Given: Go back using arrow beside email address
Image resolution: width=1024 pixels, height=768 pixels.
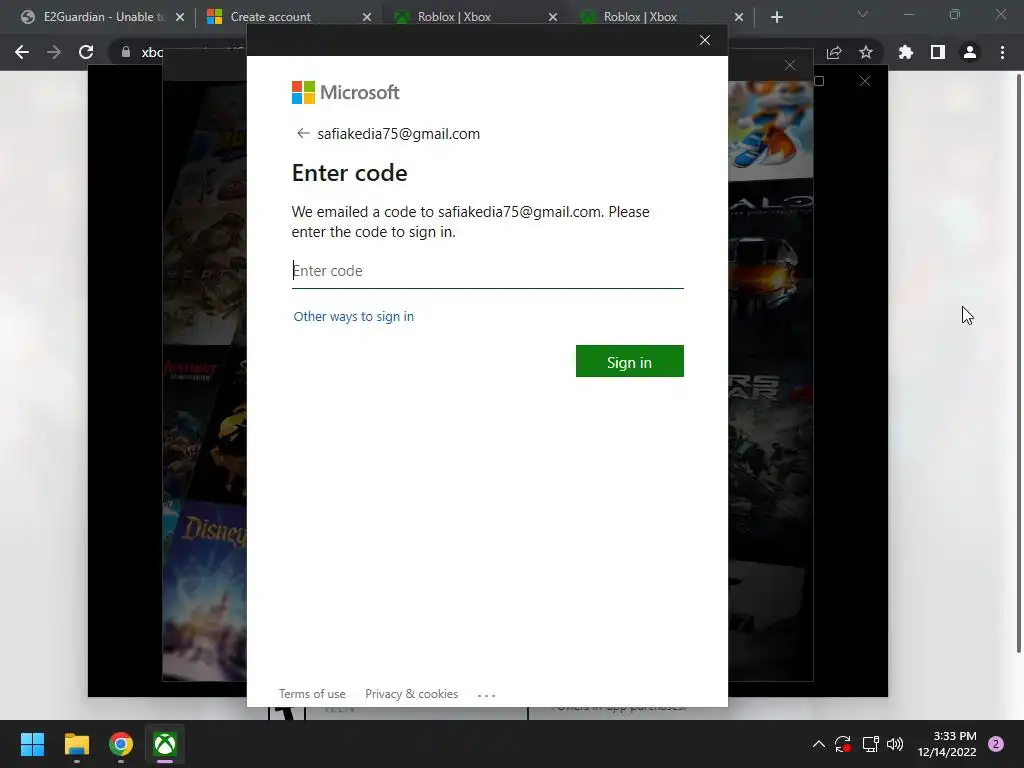Looking at the screenshot, I should coord(302,133).
